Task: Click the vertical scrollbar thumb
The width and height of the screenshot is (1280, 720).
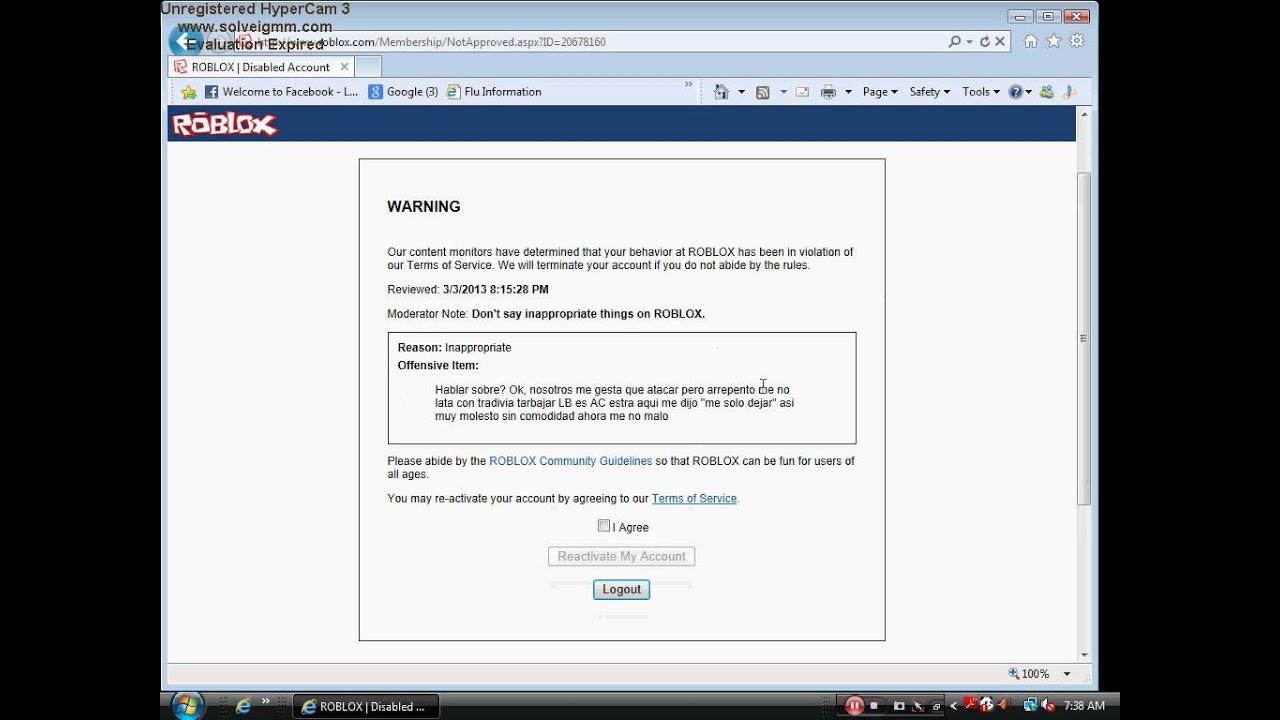Action: click(x=1084, y=338)
